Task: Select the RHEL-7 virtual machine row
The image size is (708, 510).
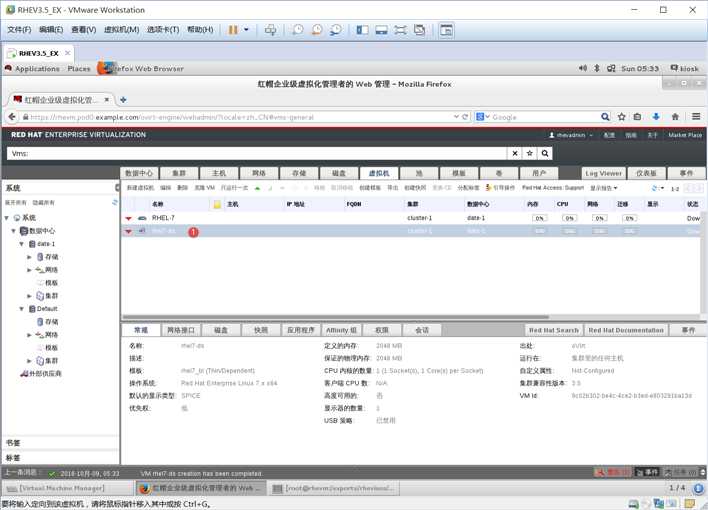Action: [x=411, y=218]
